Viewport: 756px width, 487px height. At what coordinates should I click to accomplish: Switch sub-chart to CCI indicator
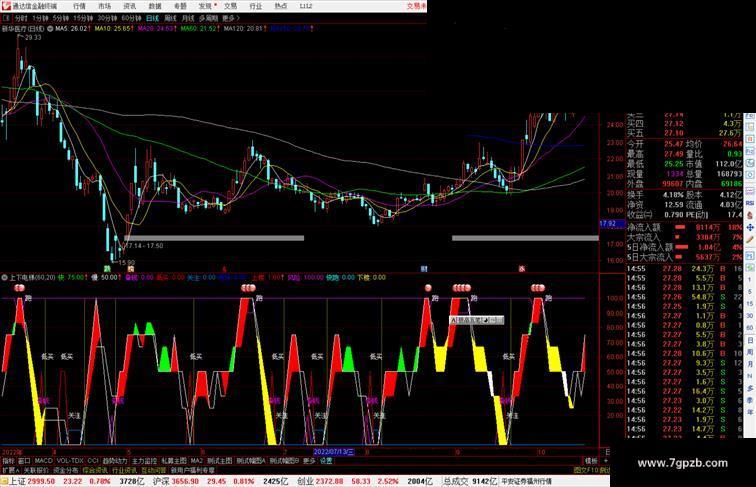tap(93, 461)
